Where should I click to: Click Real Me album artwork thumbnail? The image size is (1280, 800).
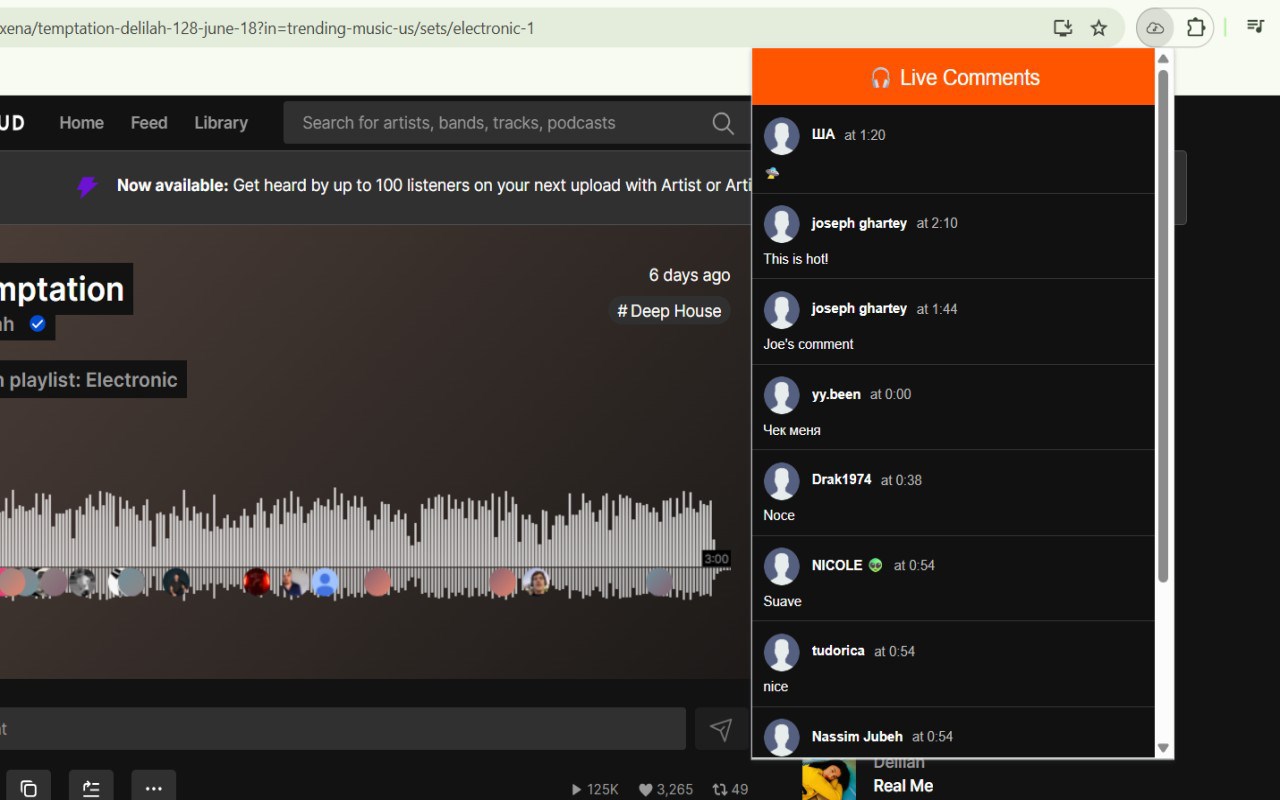coord(829,780)
